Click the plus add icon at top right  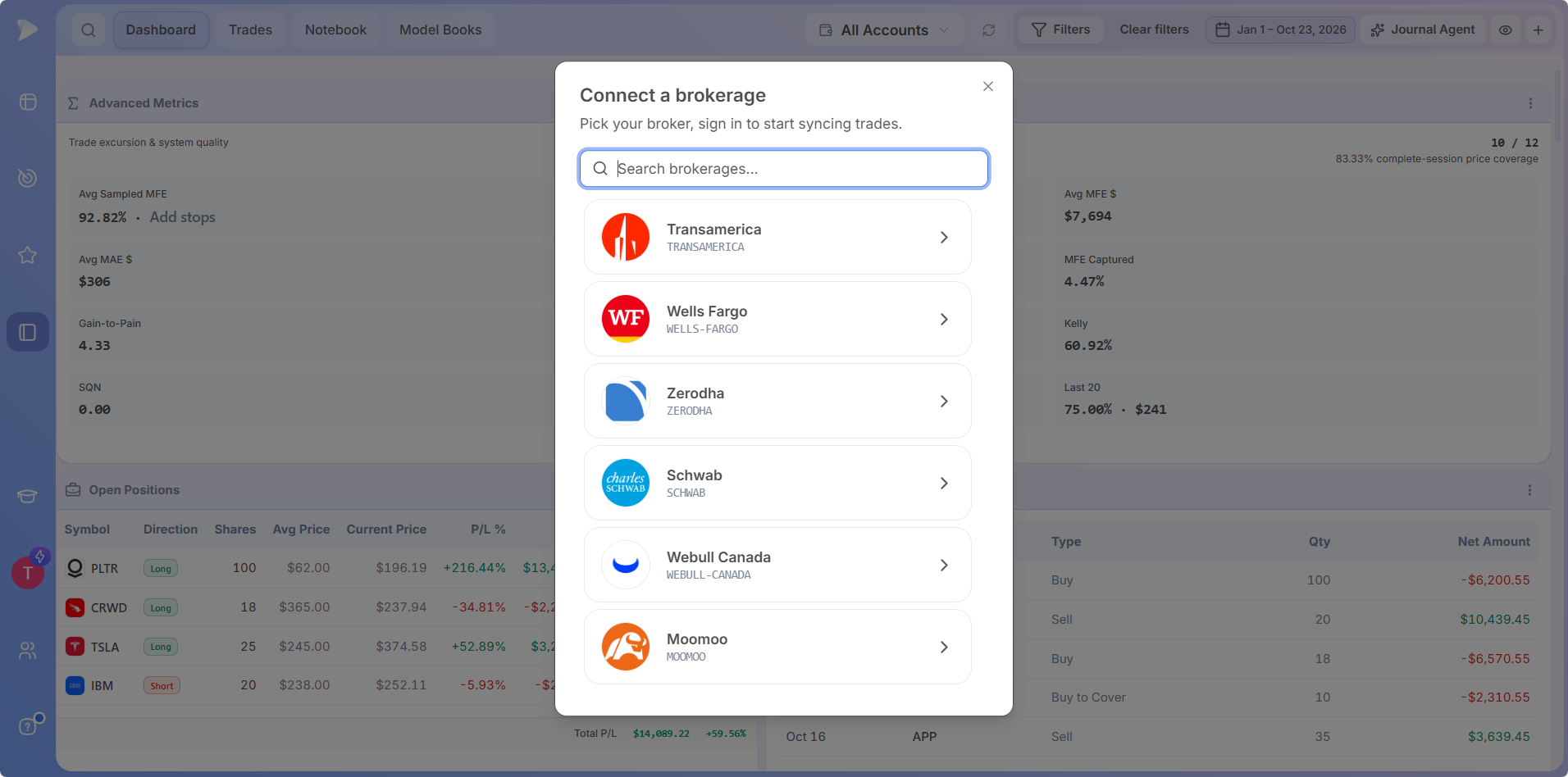coord(1538,30)
